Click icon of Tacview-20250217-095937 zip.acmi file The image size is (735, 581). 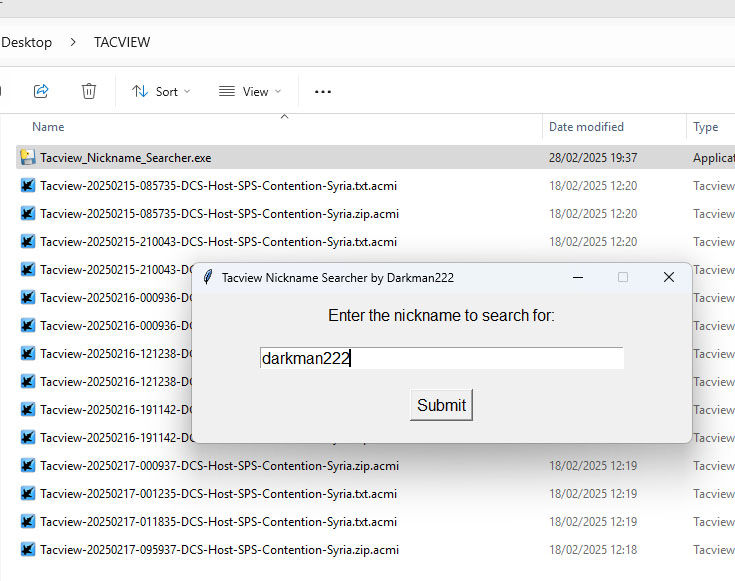[28, 549]
